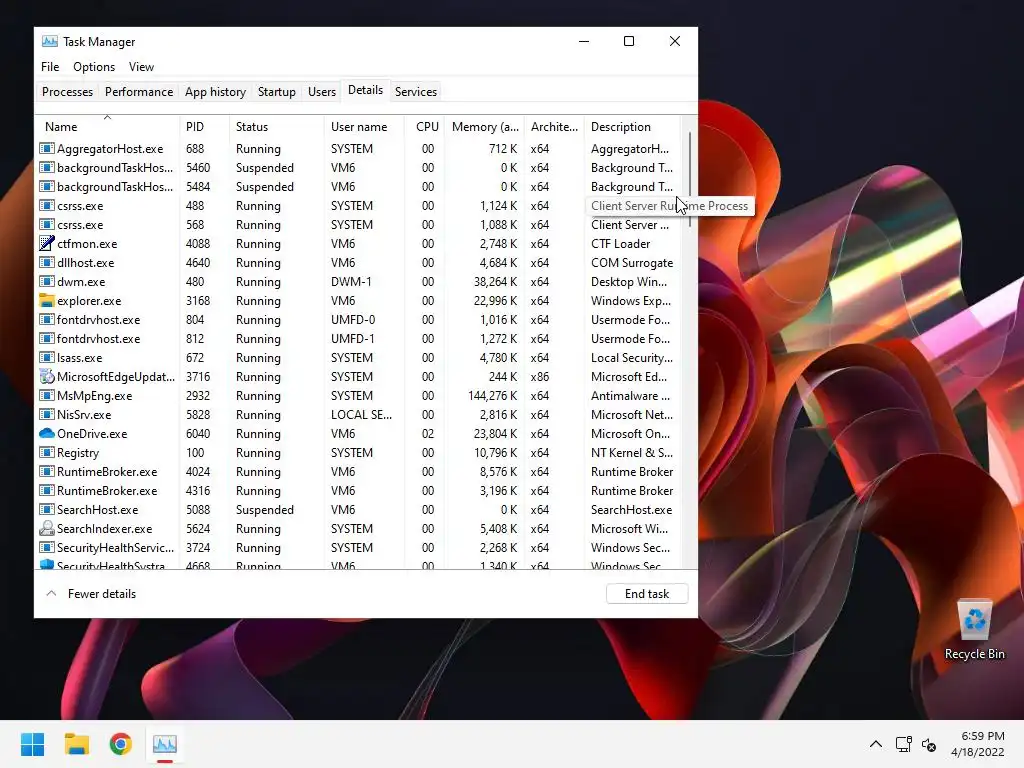Click the NT Kernel & S... description

[x=632, y=453]
